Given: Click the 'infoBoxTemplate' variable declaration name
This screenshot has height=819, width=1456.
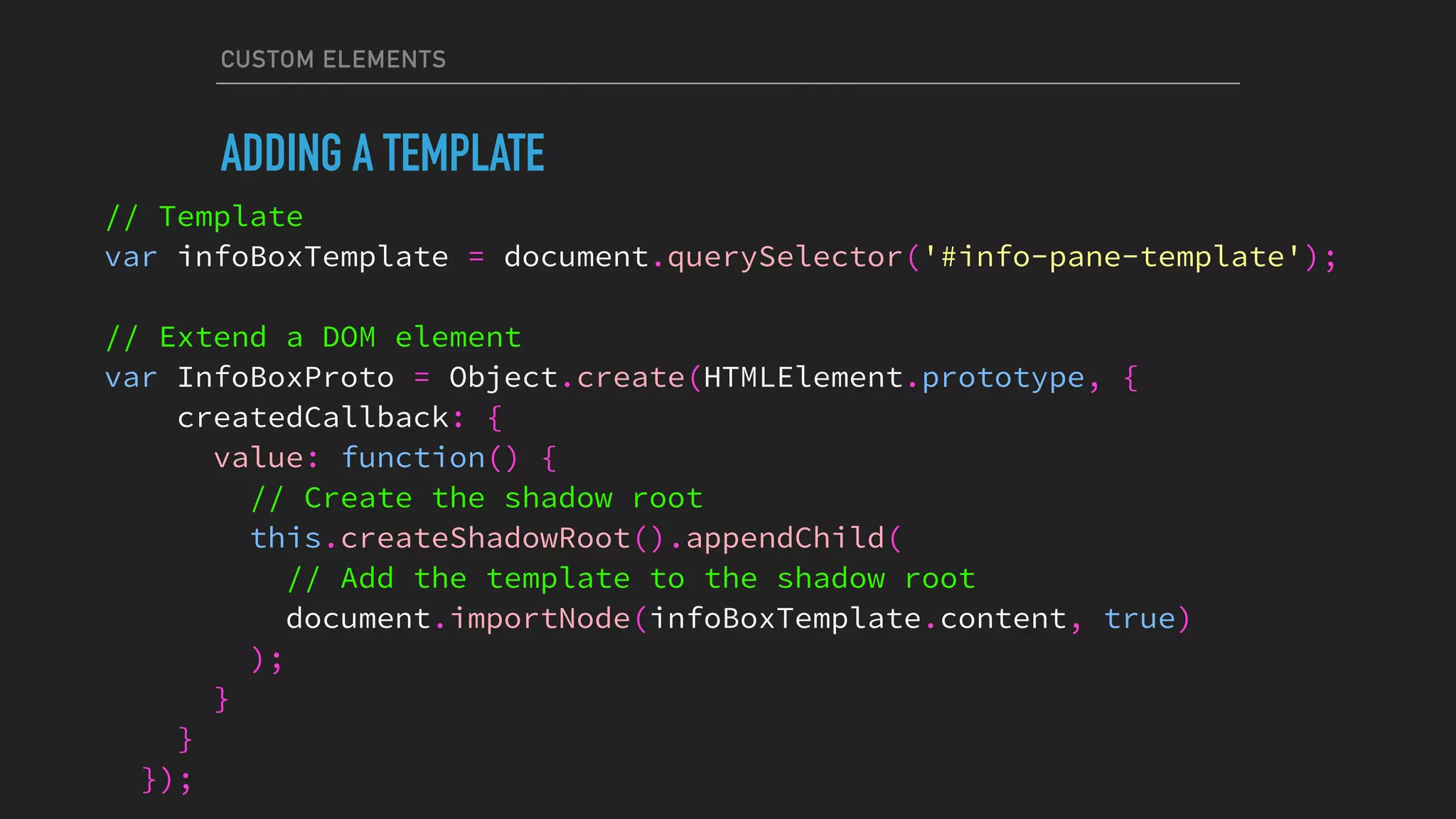Looking at the screenshot, I should point(313,257).
